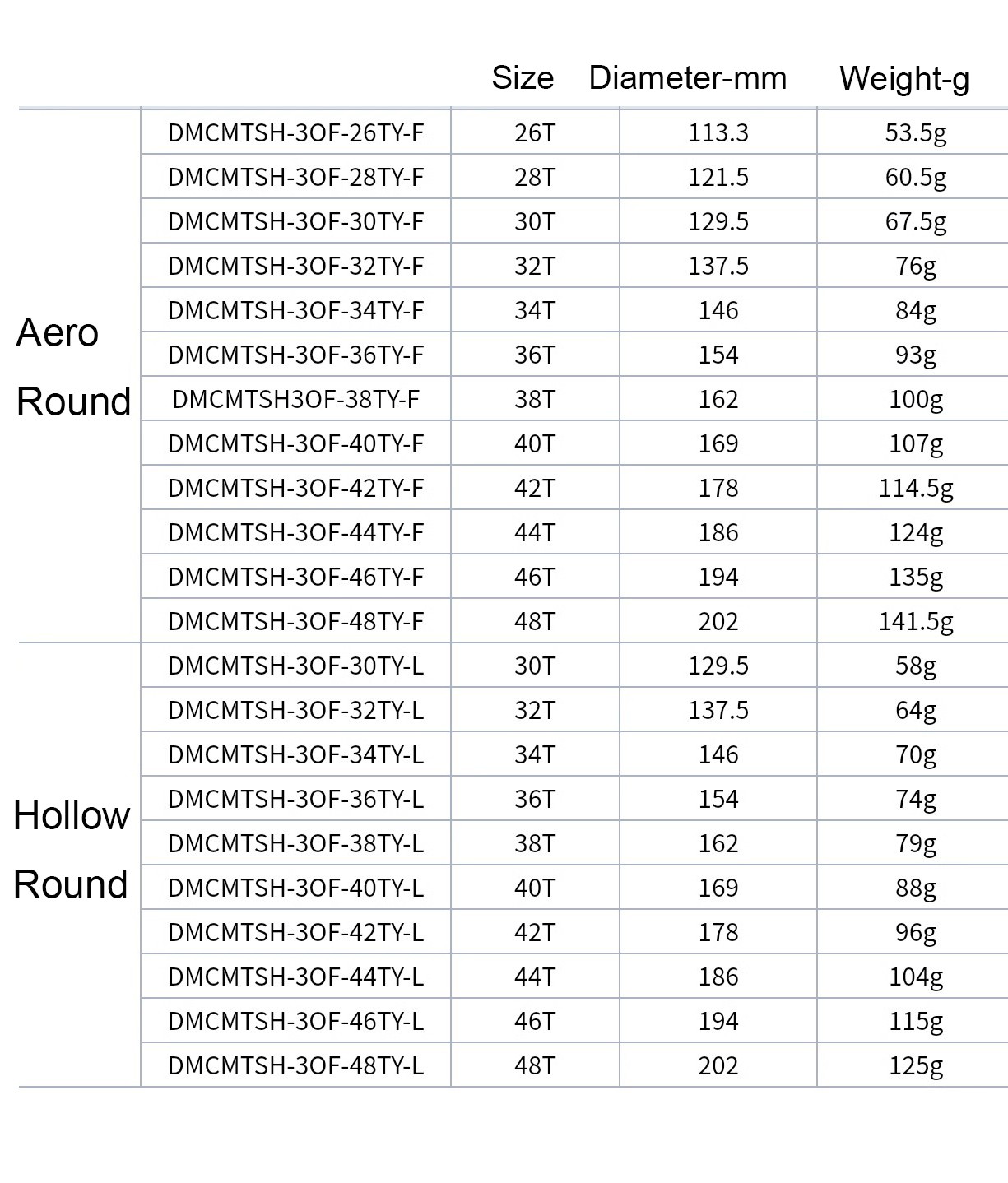Click model DMCMTSH-3OF-26TY-F
Viewport: 1008px width, 1183px height.
pyautogui.click(x=295, y=132)
